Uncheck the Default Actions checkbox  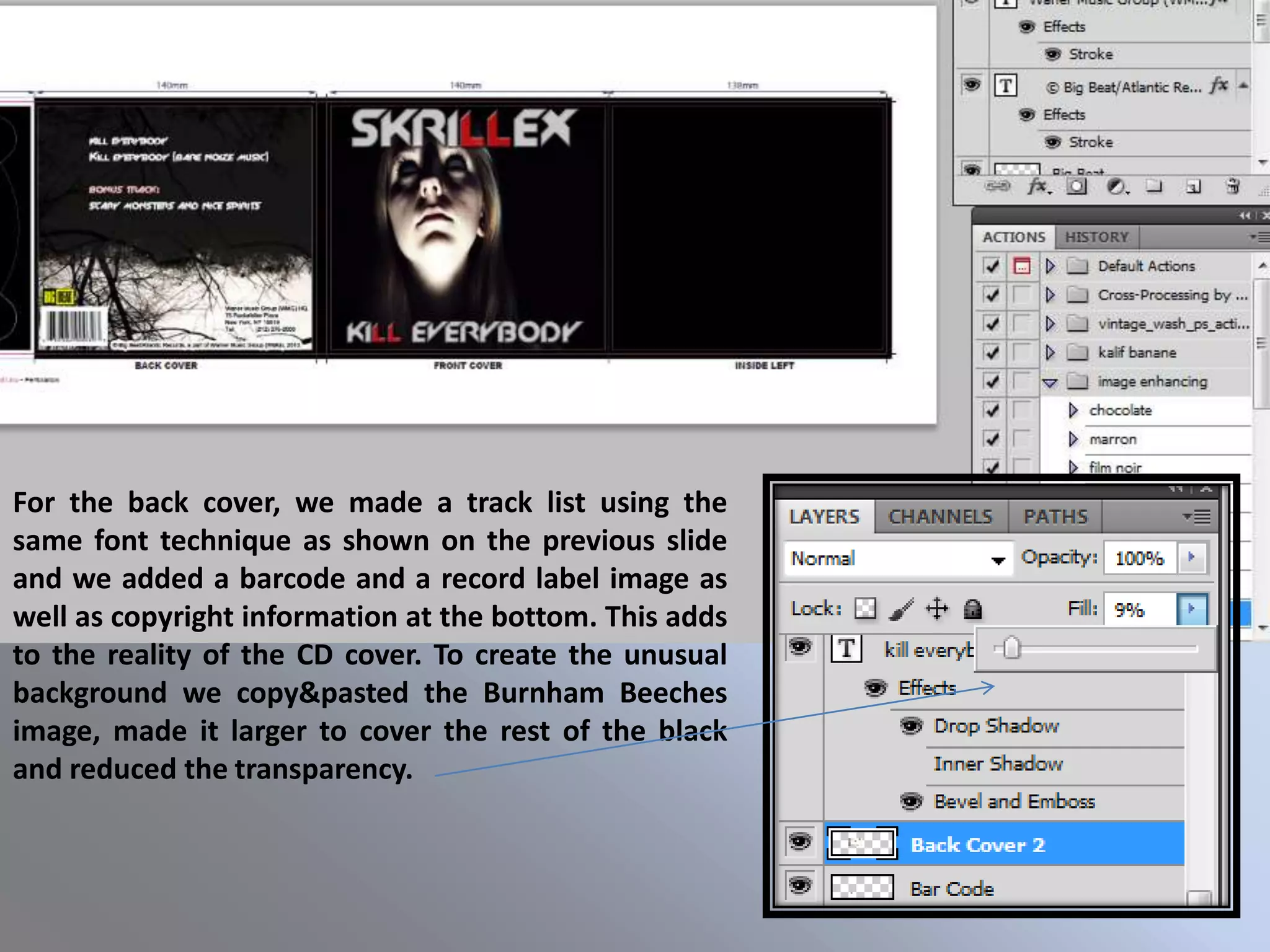tap(992, 267)
